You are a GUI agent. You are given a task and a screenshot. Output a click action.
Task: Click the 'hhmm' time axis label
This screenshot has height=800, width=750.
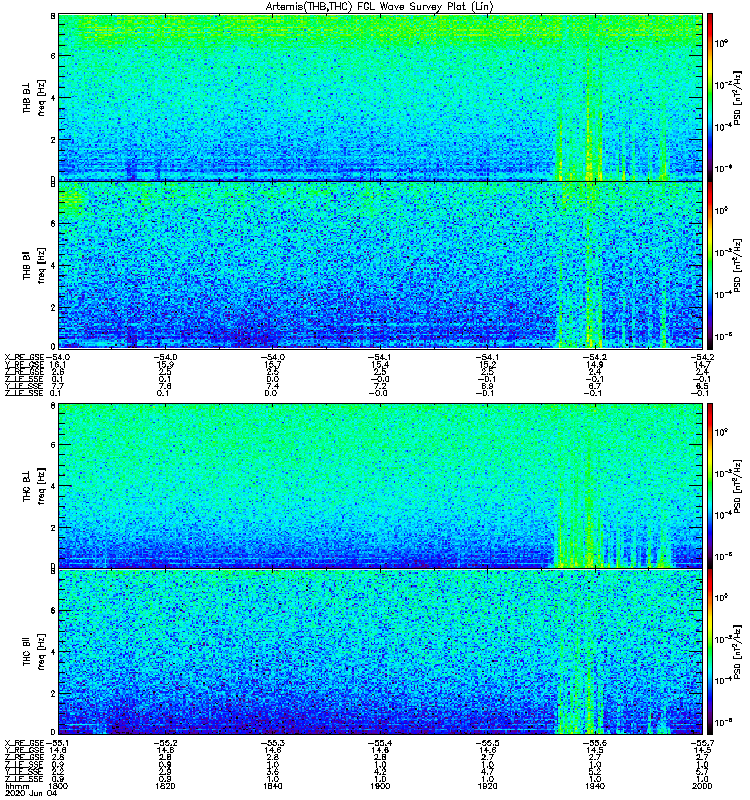(x=16, y=786)
